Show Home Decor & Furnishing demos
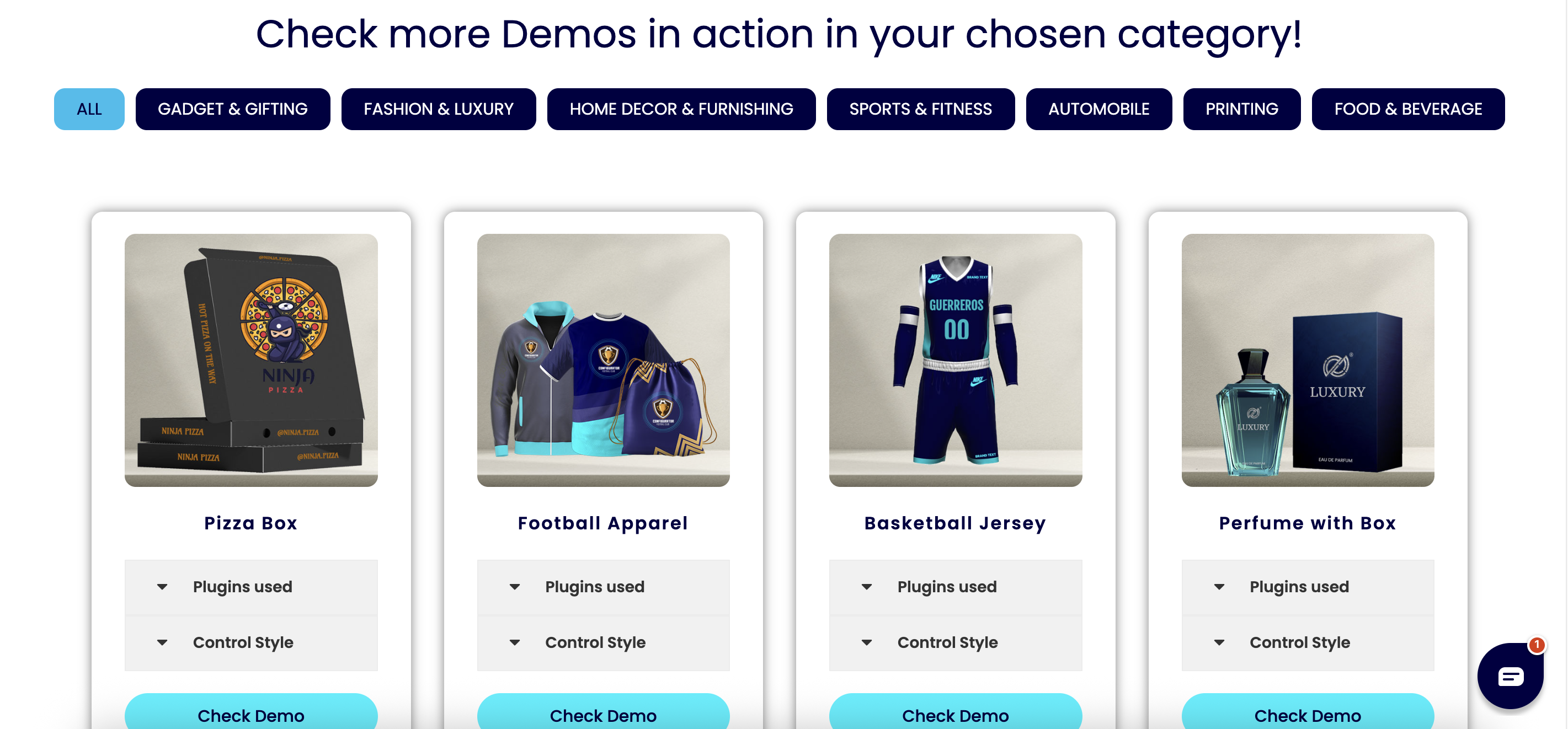The height and width of the screenshot is (729, 1568). click(x=681, y=109)
